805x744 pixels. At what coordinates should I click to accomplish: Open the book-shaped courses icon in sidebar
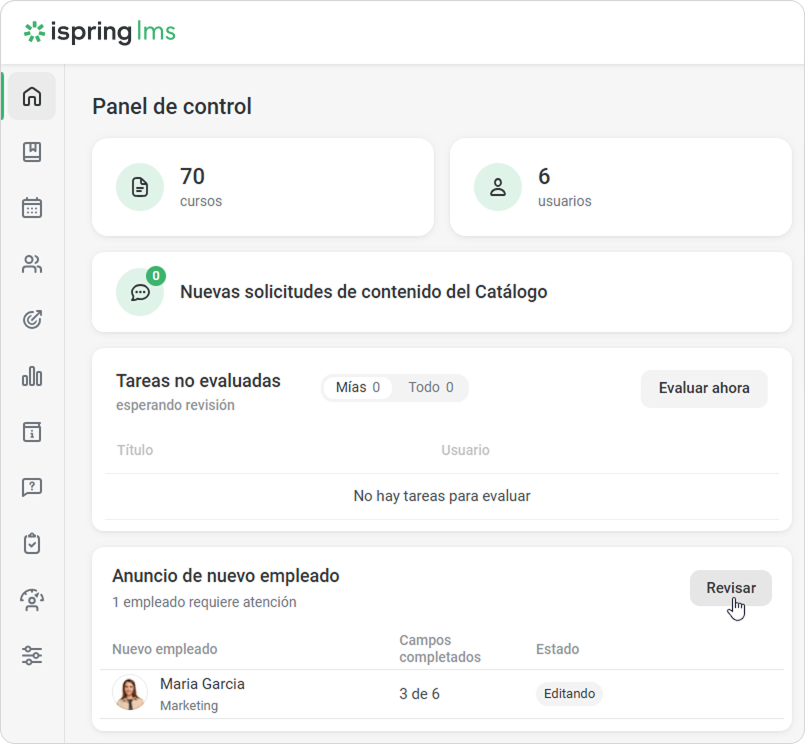[32, 152]
